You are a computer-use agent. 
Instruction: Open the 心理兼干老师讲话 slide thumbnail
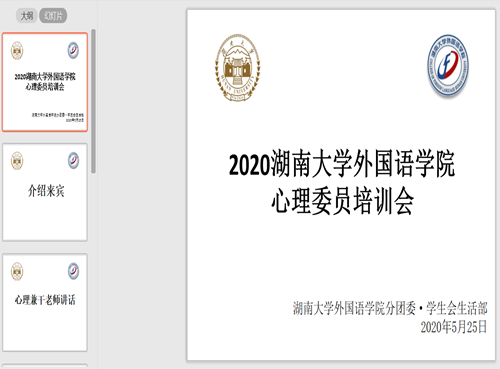tap(45, 302)
